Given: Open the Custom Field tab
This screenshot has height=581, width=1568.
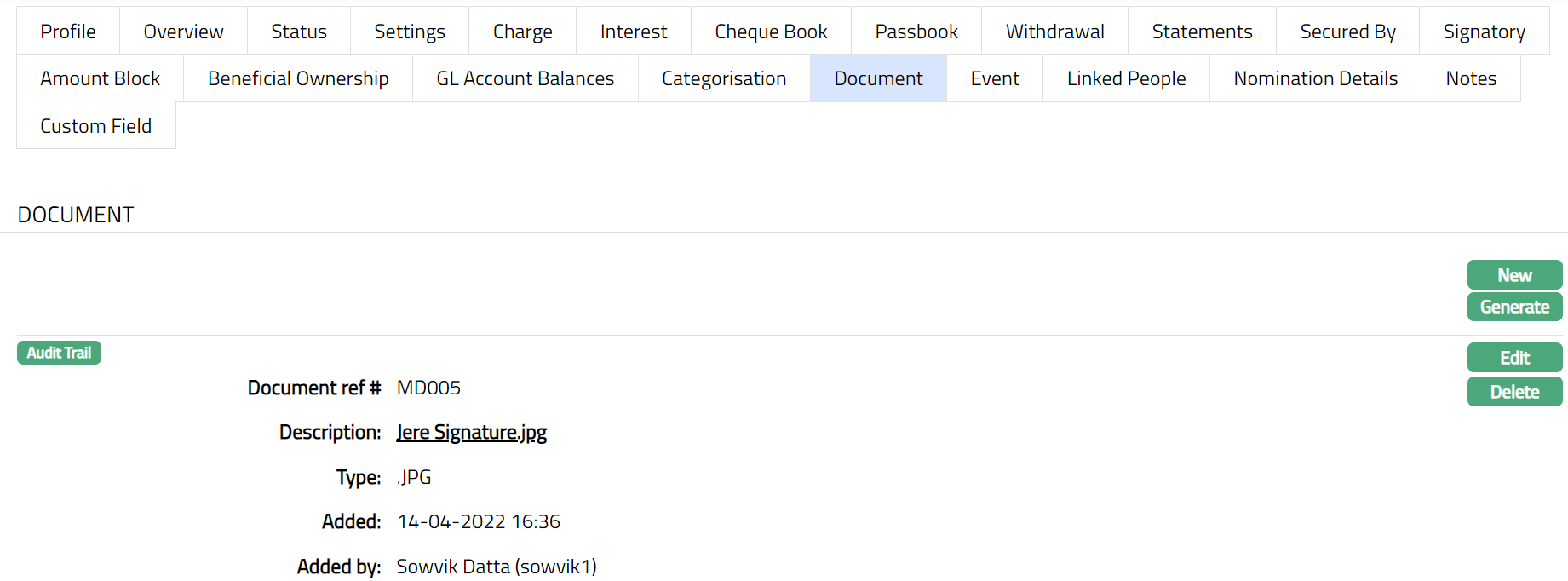Looking at the screenshot, I should point(95,126).
